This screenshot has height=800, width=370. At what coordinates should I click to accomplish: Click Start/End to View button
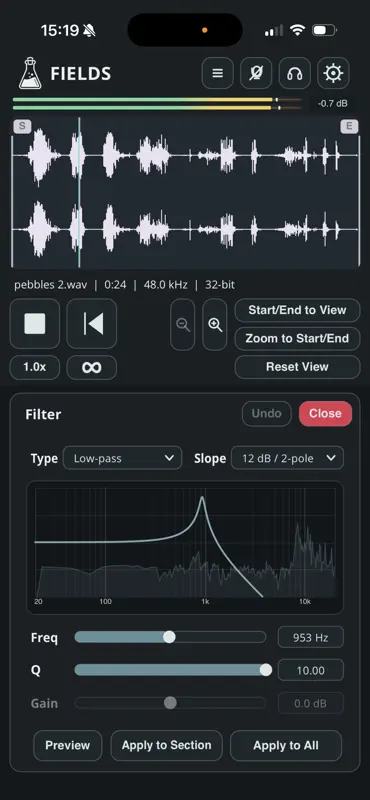(298, 310)
